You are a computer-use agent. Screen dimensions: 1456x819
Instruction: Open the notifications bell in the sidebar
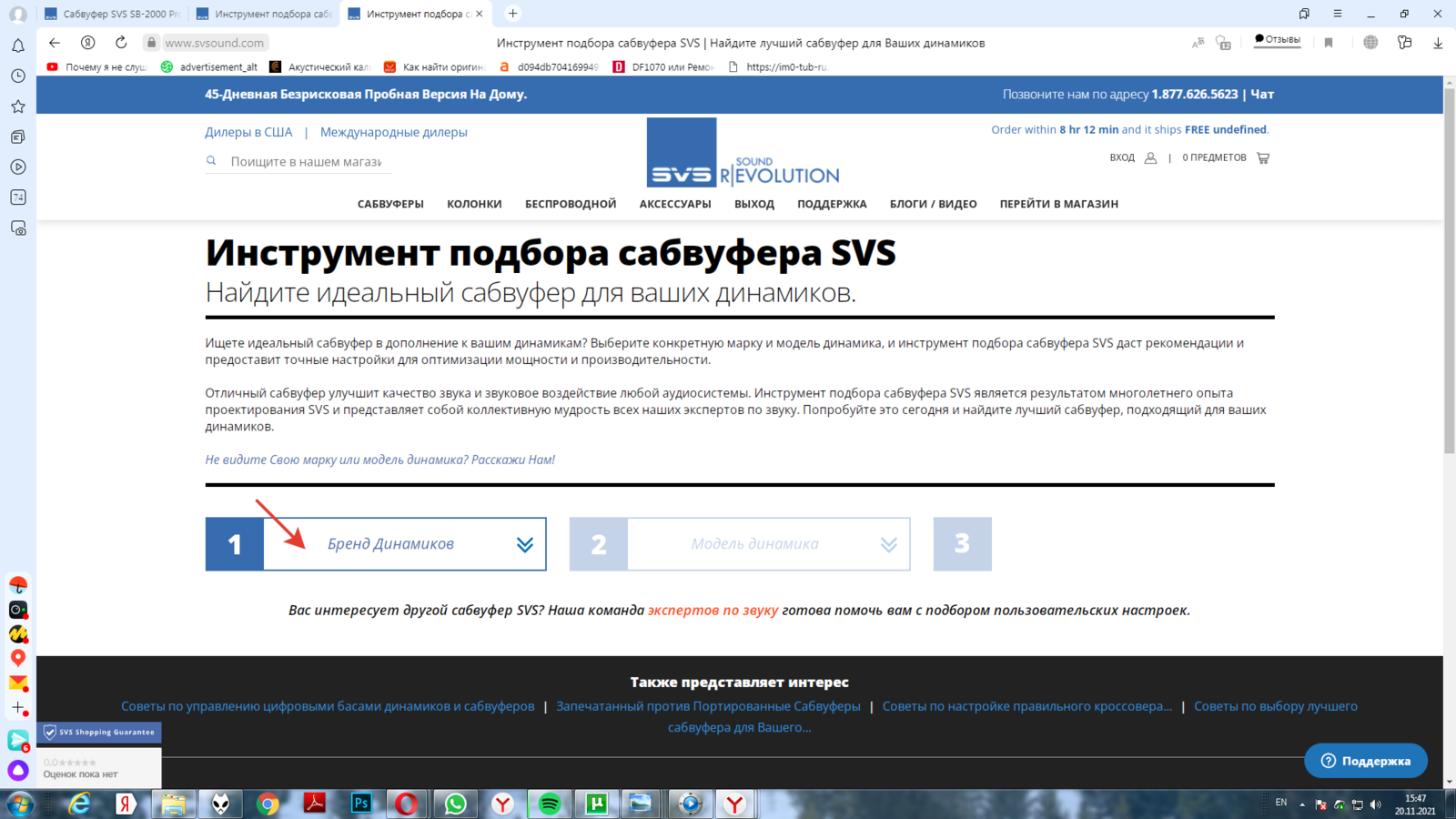click(x=18, y=45)
